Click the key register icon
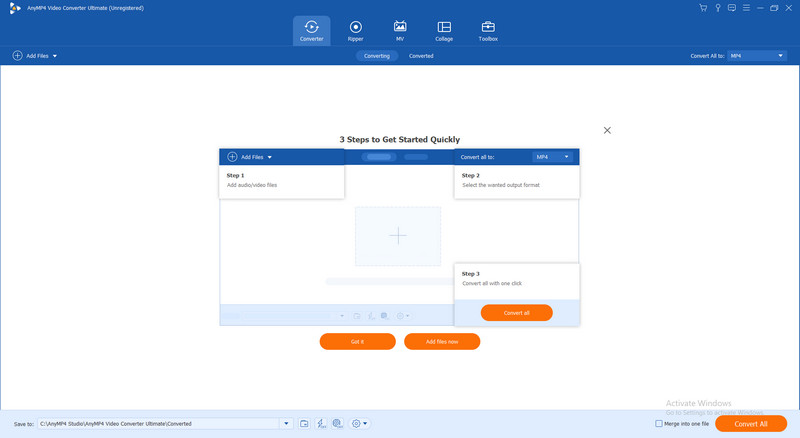Image resolution: width=800 pixels, height=438 pixels. pos(717,7)
